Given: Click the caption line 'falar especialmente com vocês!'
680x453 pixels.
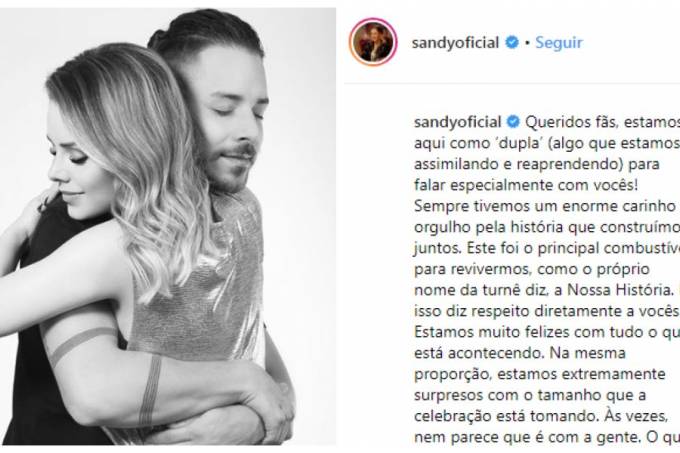Looking at the screenshot, I should point(526,186).
